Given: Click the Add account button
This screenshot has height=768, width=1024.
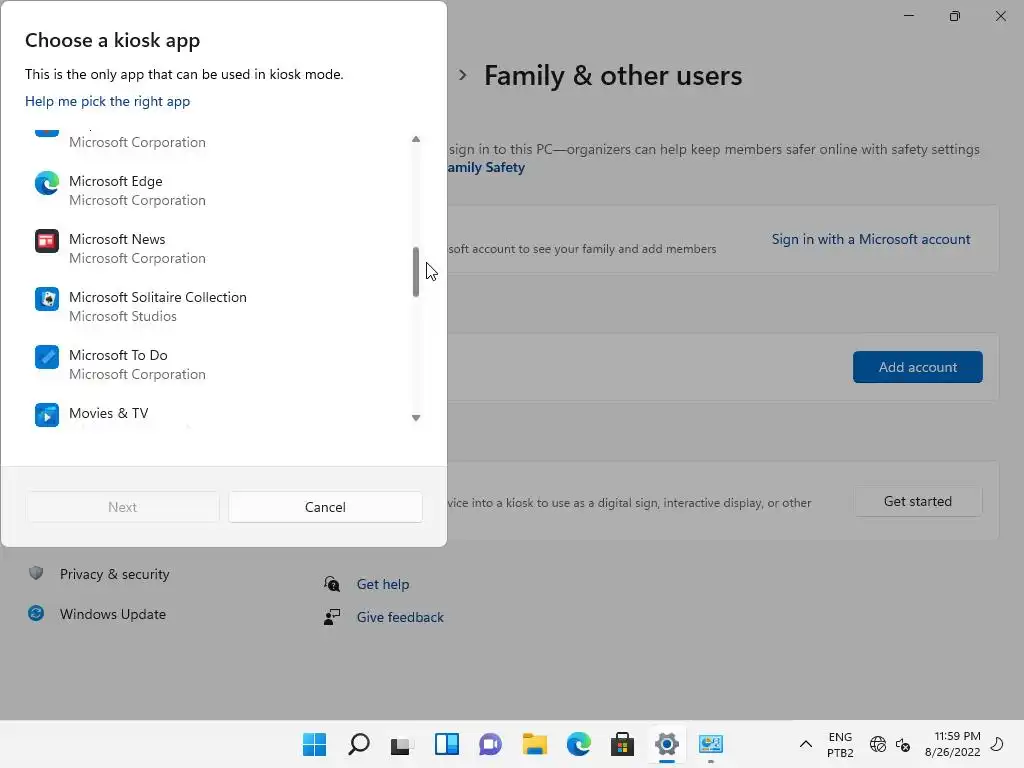Looking at the screenshot, I should (x=917, y=367).
